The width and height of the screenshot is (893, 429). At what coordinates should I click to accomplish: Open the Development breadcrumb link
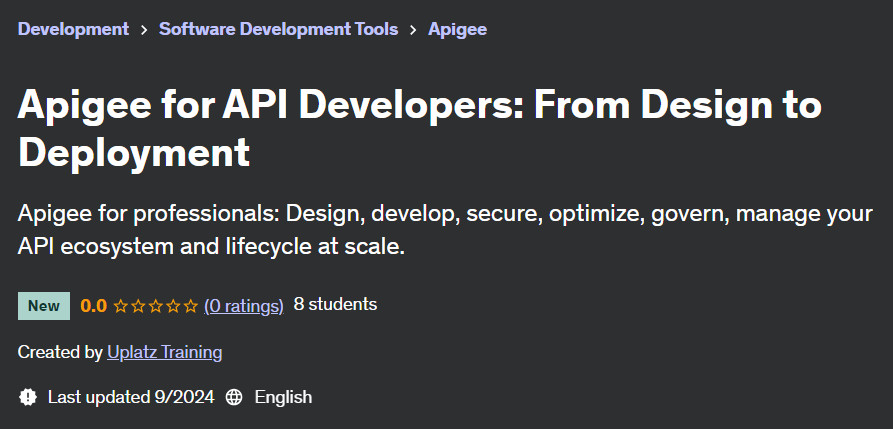coord(73,29)
